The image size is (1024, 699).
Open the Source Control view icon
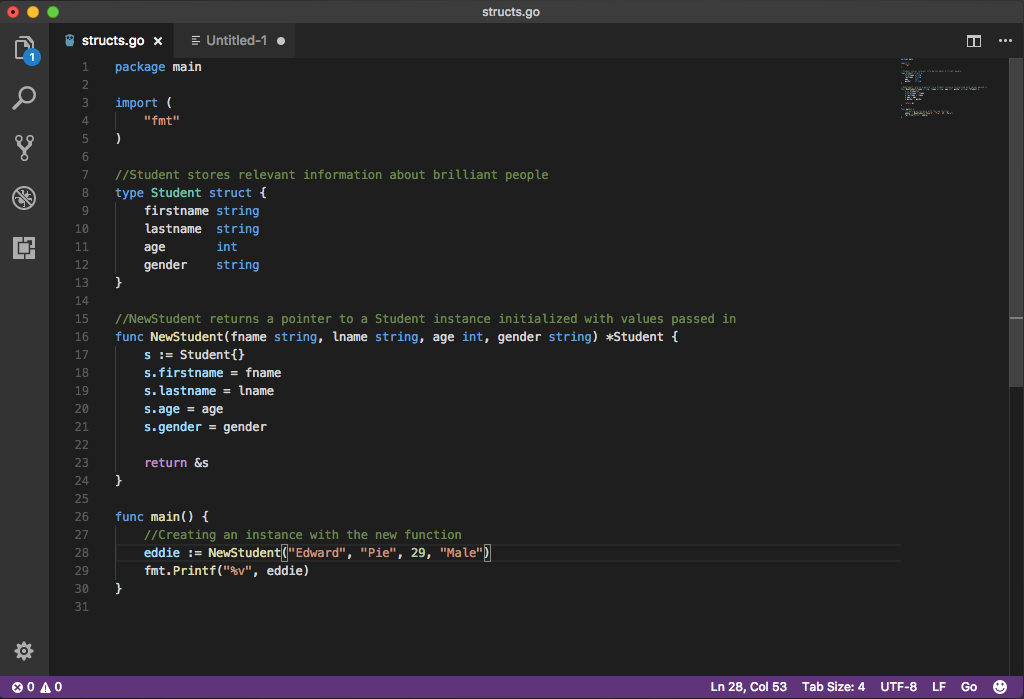coord(24,148)
